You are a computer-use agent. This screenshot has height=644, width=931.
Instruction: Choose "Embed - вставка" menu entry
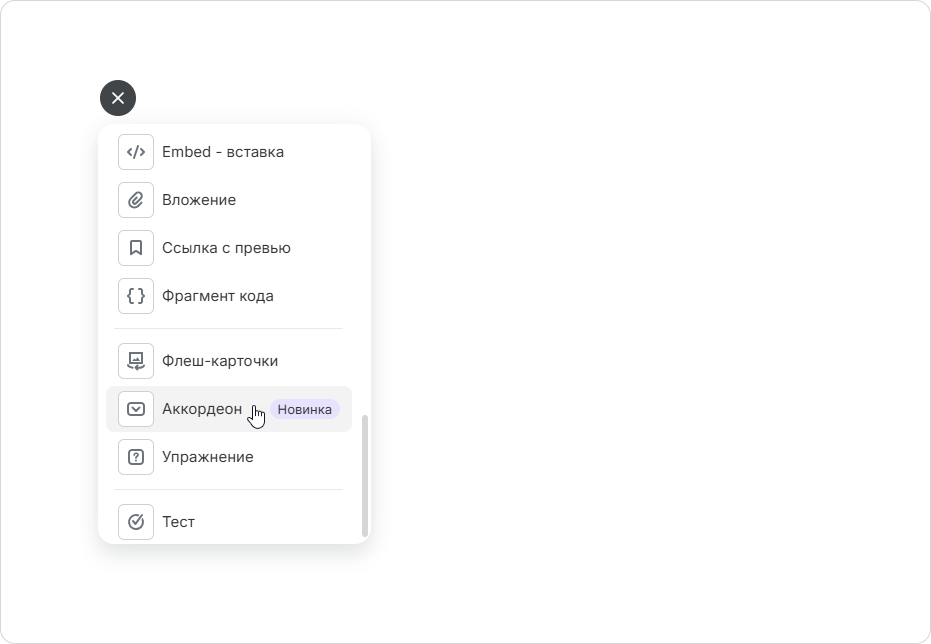[229, 152]
